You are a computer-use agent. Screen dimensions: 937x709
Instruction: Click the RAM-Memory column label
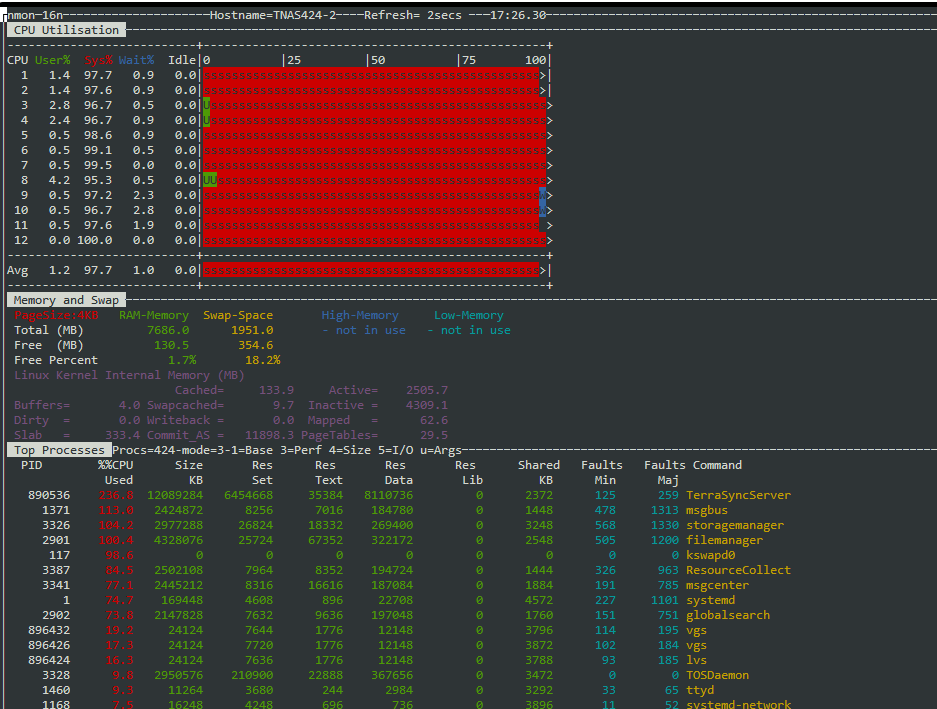pos(154,315)
